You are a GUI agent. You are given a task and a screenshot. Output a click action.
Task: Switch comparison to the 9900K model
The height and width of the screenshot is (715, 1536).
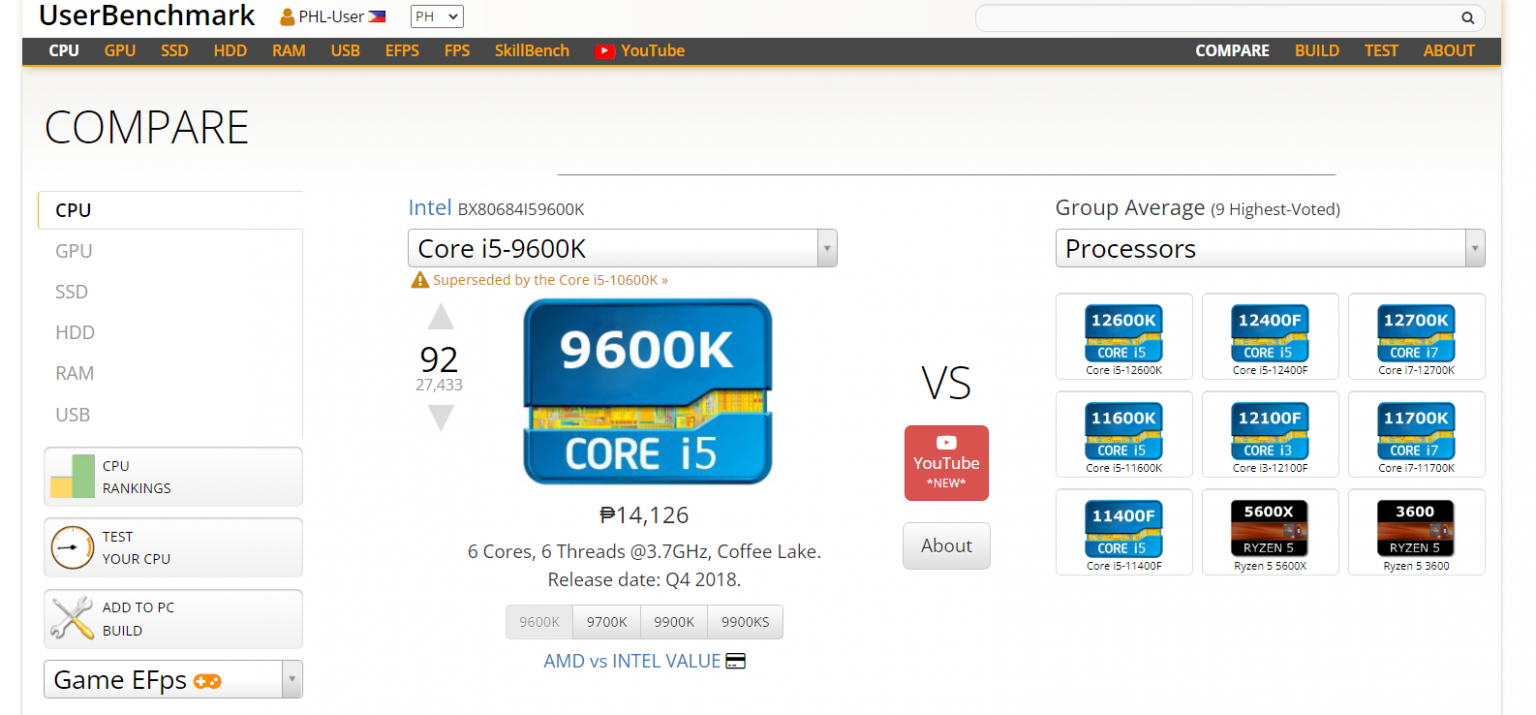(x=674, y=622)
